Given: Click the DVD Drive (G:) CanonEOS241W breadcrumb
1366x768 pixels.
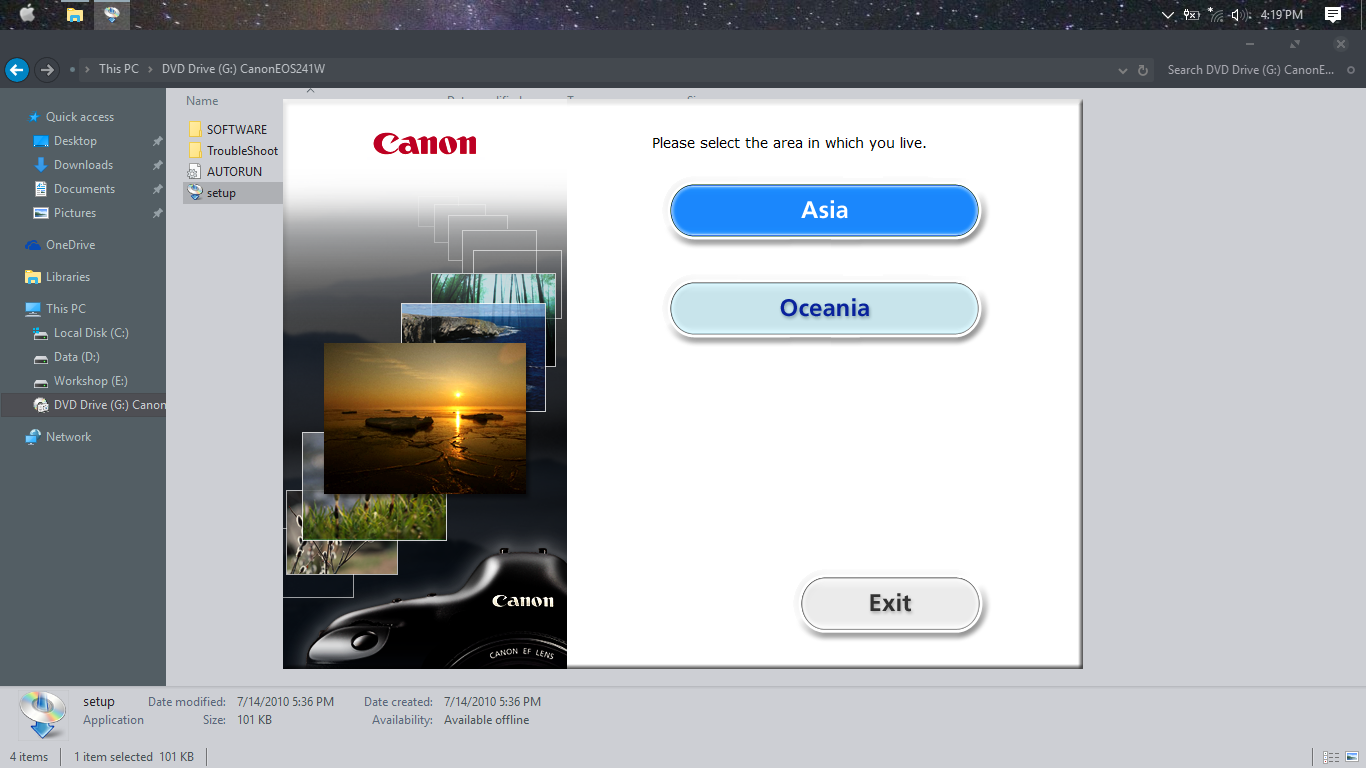Looking at the screenshot, I should [x=243, y=69].
